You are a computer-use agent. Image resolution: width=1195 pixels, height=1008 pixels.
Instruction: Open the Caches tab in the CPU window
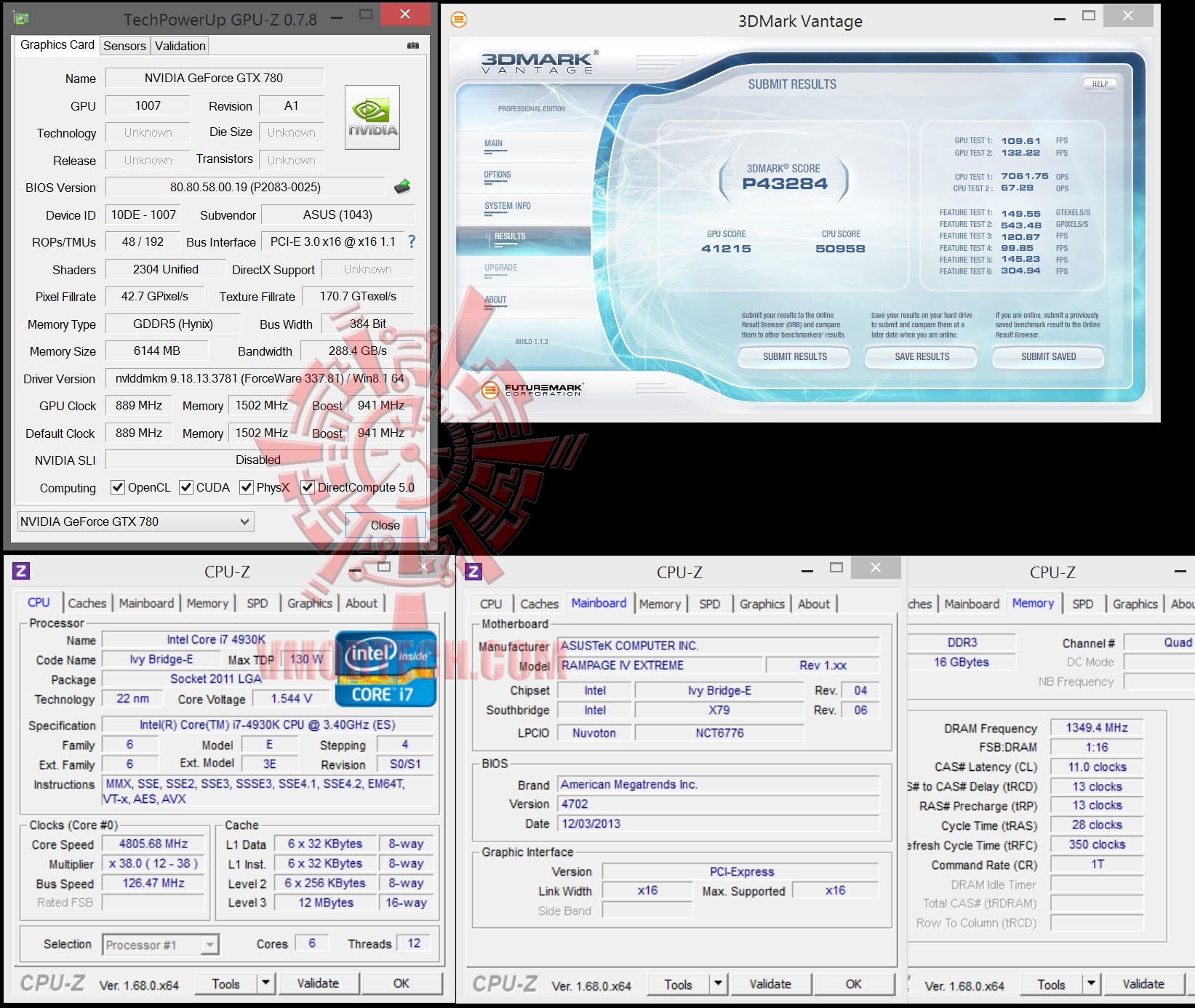[x=87, y=603]
